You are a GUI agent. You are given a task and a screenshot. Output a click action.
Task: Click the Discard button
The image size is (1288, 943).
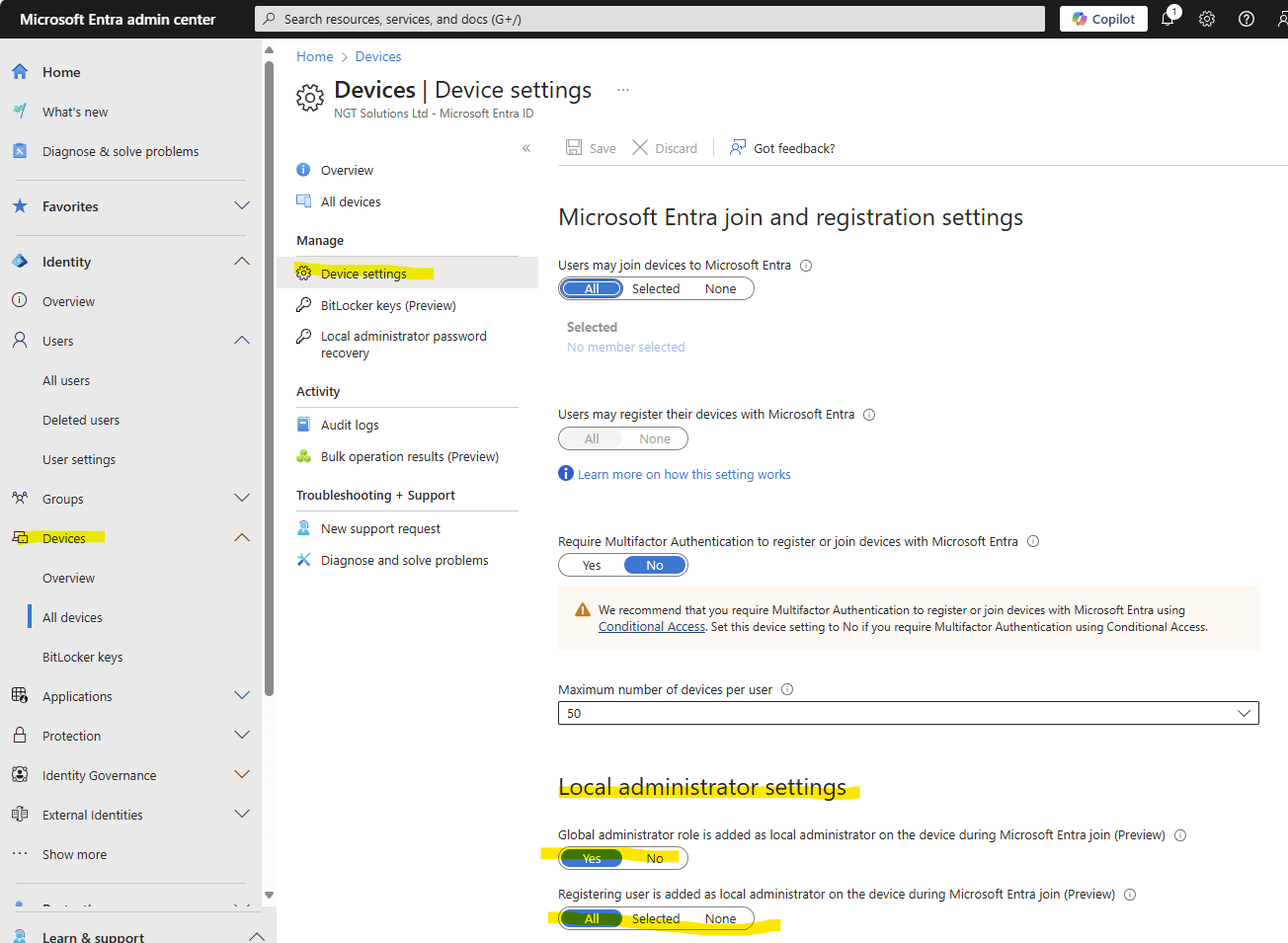665,148
